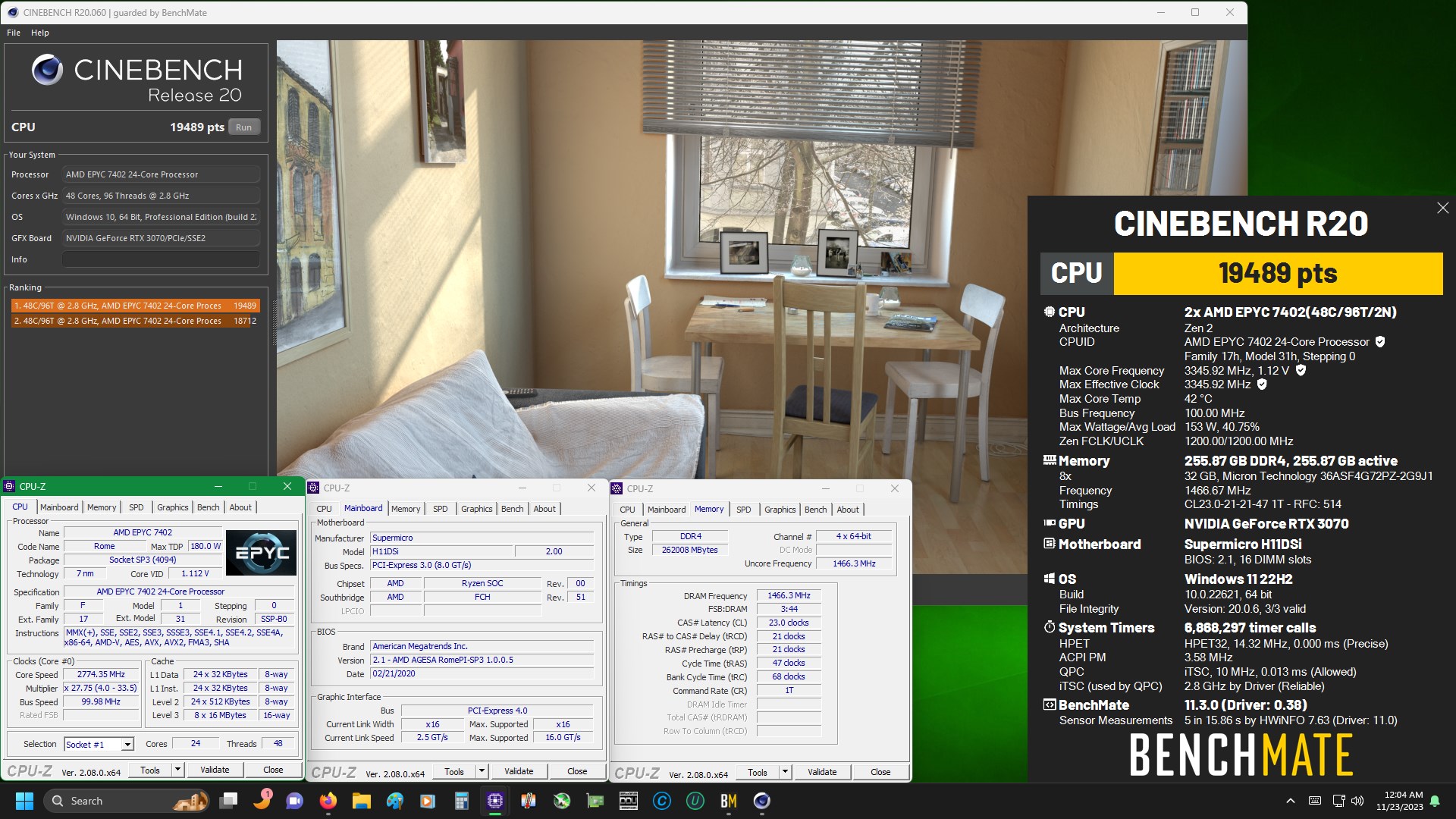Image resolution: width=1456 pixels, height=819 pixels.
Task: Click the DRAM Frequency value 1466.3 MHz
Action: pyautogui.click(x=789, y=596)
